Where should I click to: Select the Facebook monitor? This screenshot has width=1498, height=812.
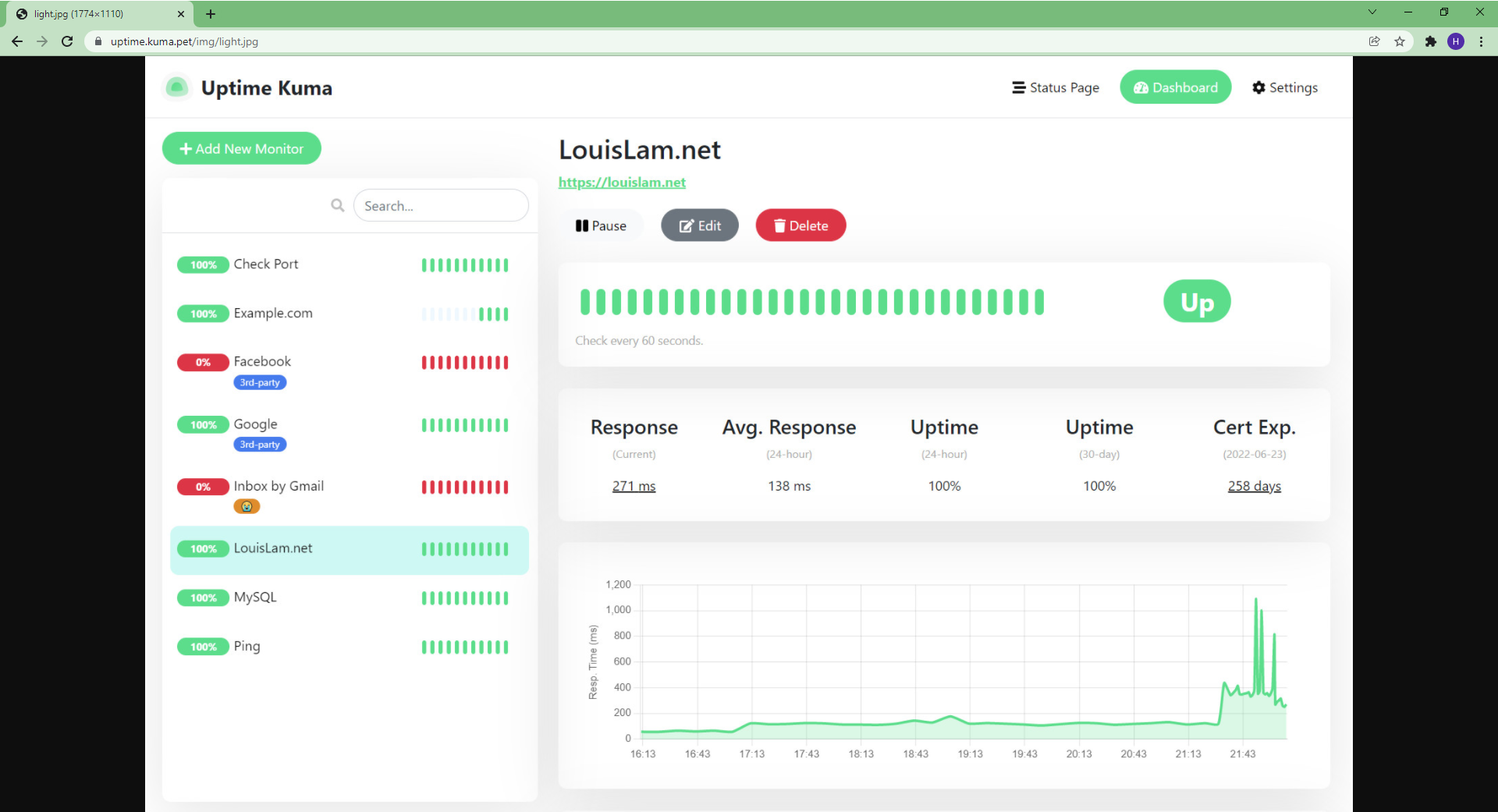point(350,371)
